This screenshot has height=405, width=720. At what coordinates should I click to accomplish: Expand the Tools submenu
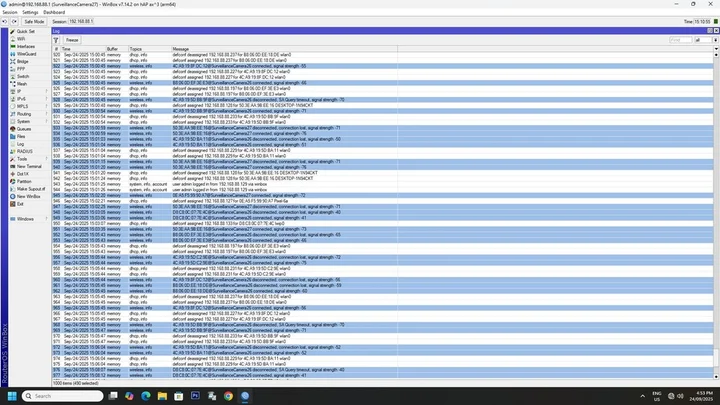tap(46, 159)
